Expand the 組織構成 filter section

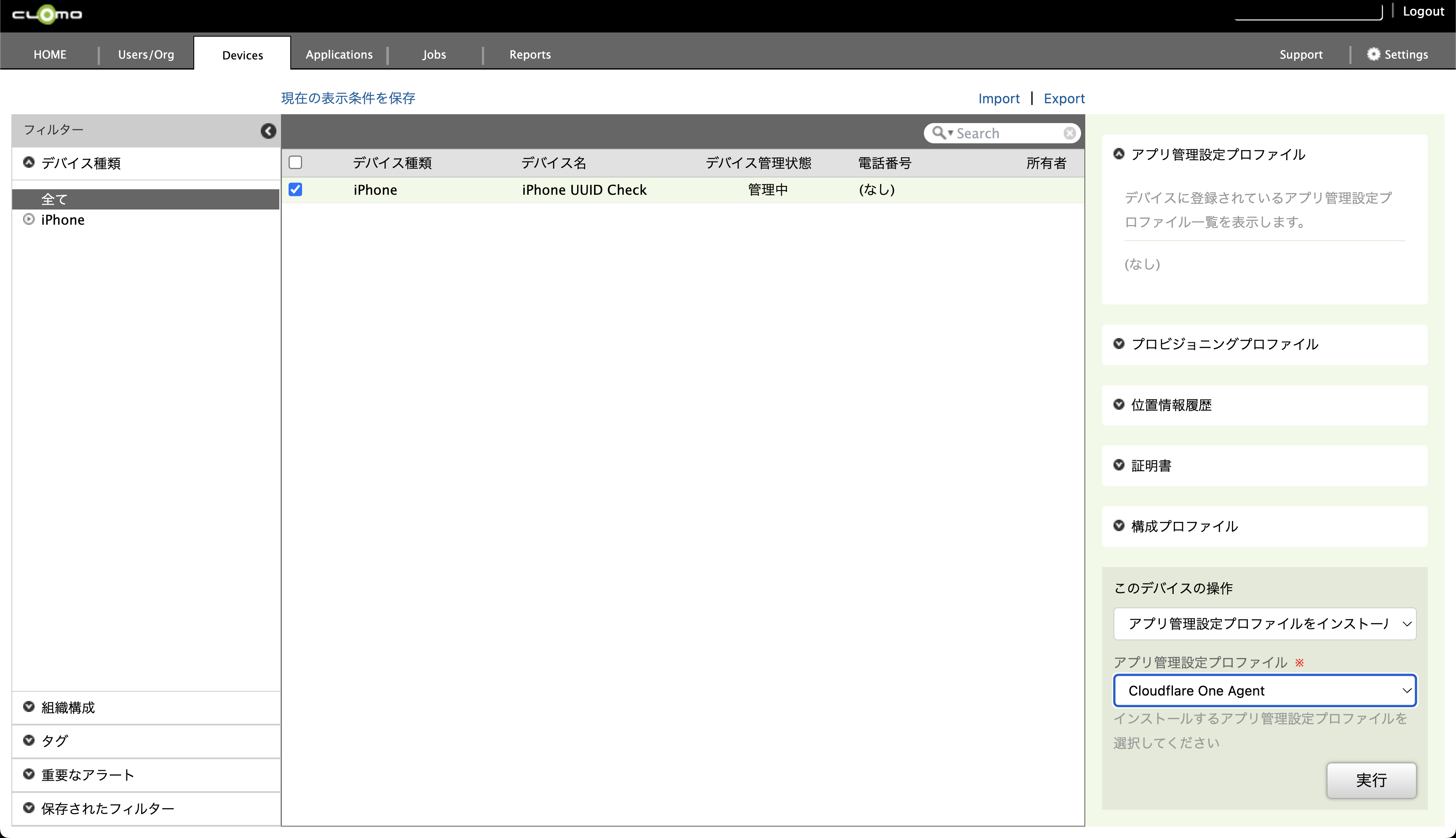pyautogui.click(x=29, y=707)
